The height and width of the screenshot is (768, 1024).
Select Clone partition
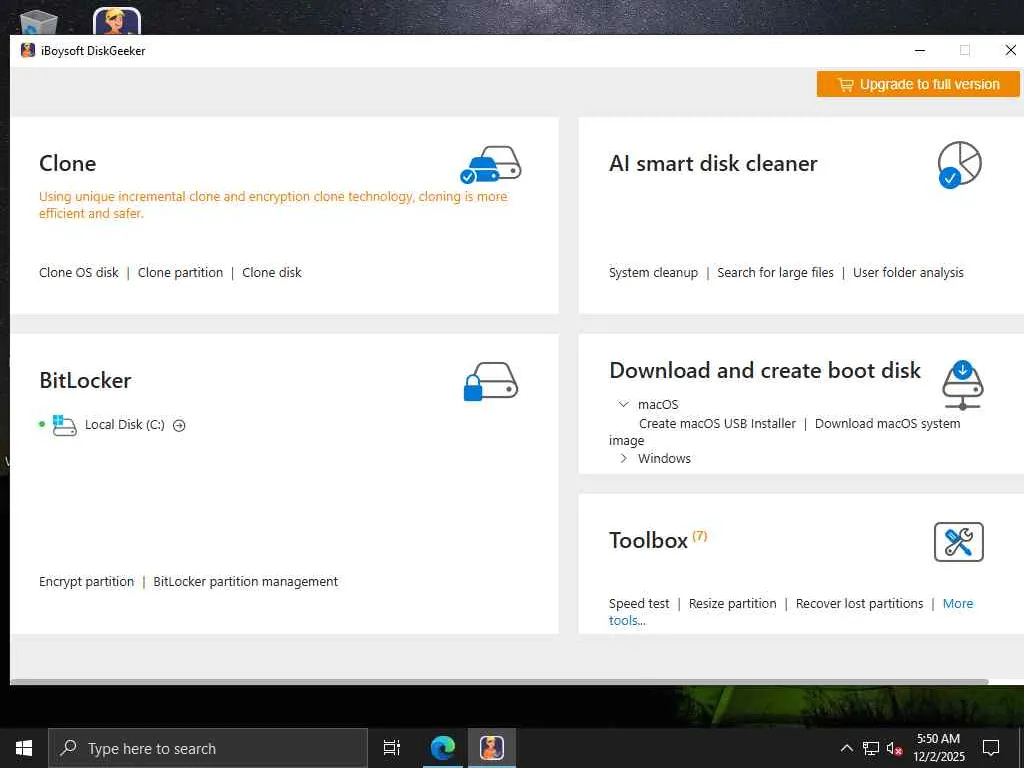tap(180, 272)
